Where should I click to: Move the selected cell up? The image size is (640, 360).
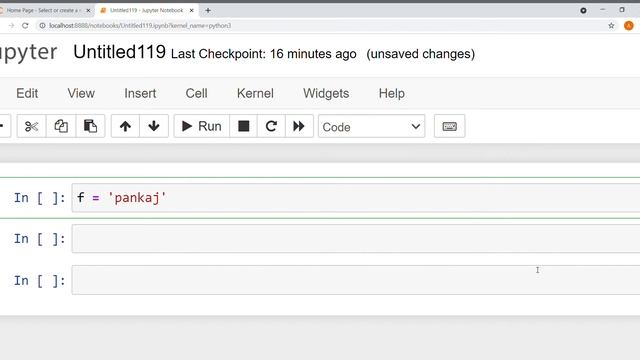tap(125, 126)
